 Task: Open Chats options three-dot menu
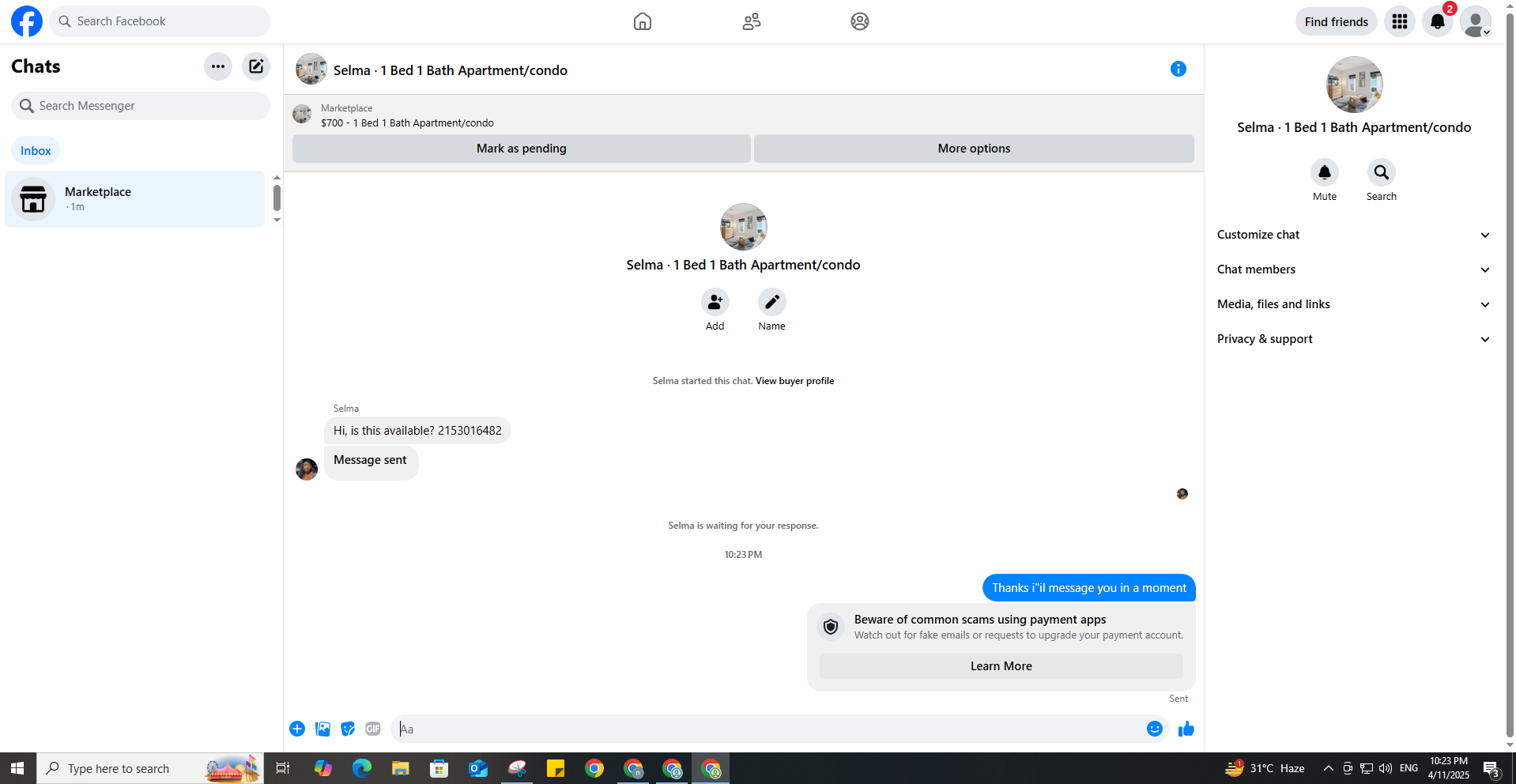pos(218,66)
